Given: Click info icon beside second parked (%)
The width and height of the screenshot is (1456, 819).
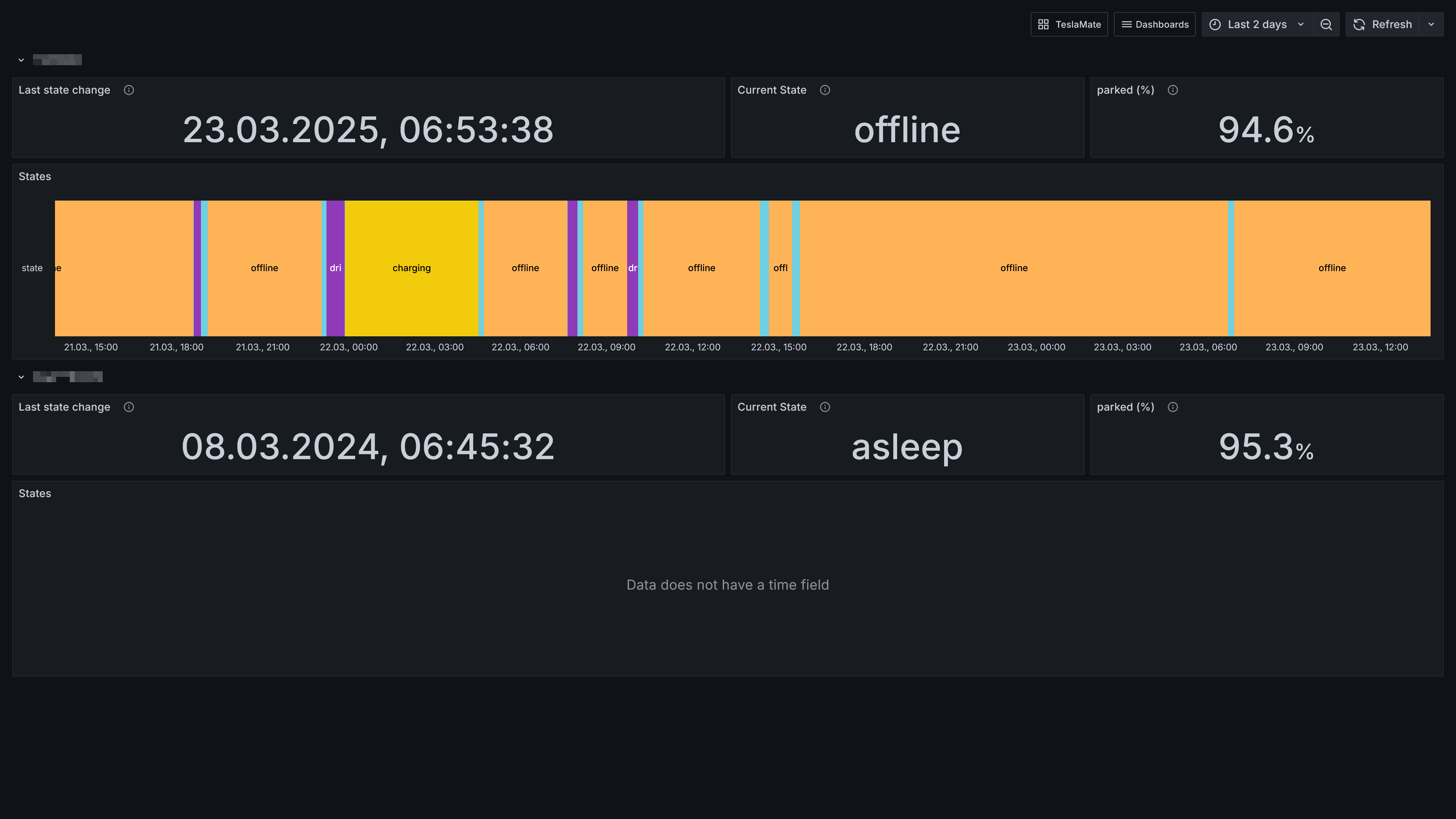Looking at the screenshot, I should click(x=1173, y=407).
